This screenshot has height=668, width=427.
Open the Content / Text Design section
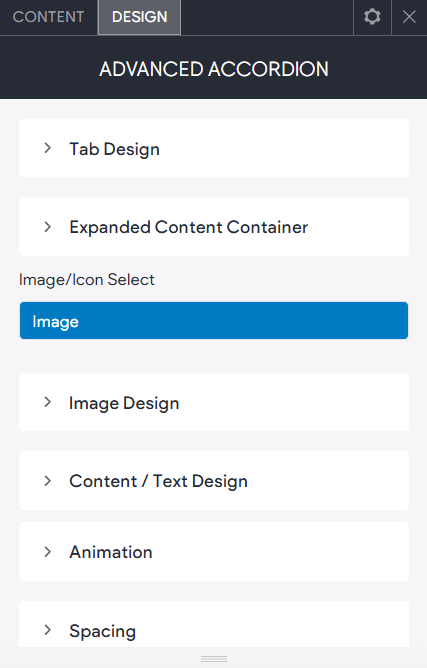click(x=214, y=481)
